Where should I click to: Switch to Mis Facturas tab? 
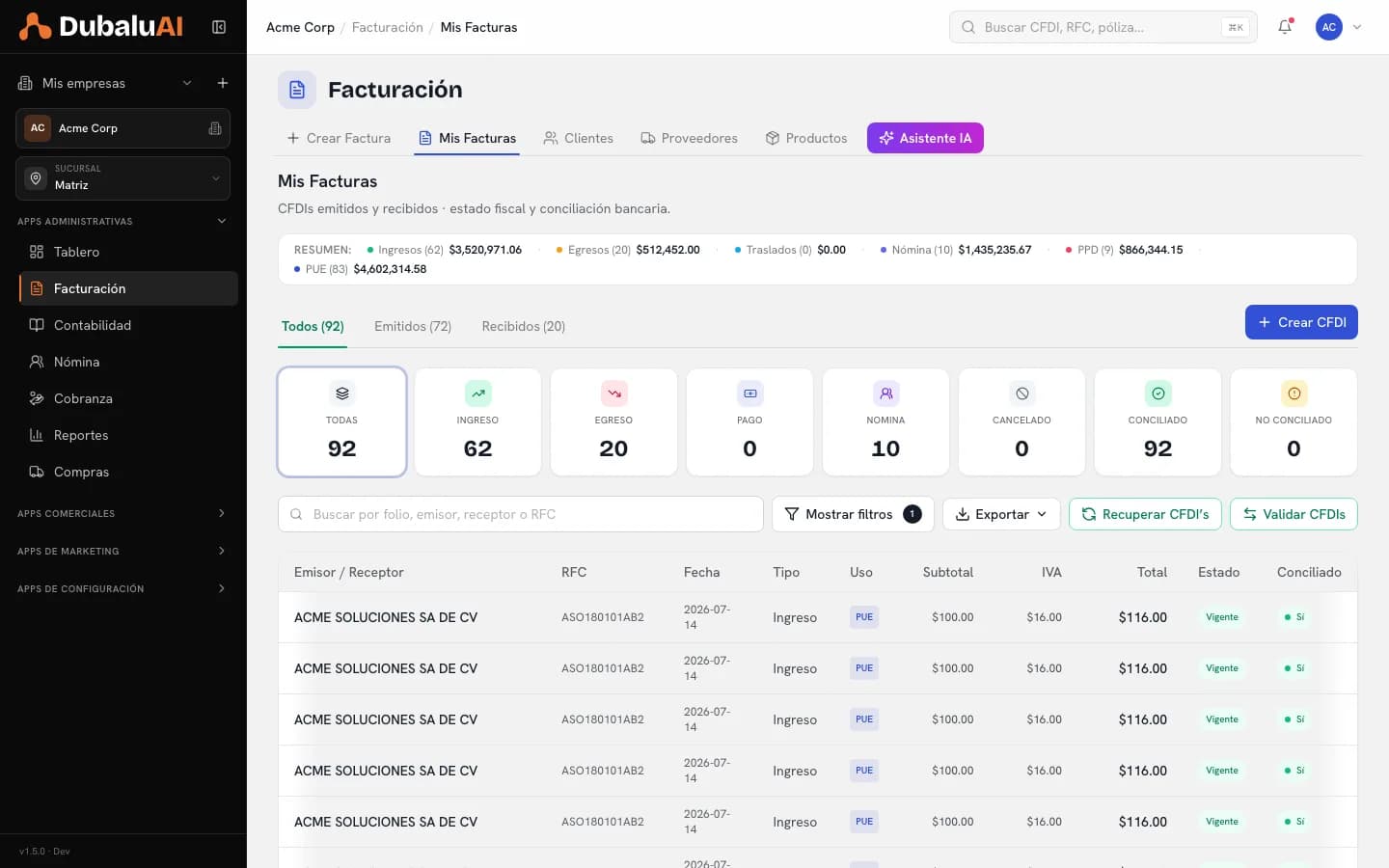[x=467, y=138]
